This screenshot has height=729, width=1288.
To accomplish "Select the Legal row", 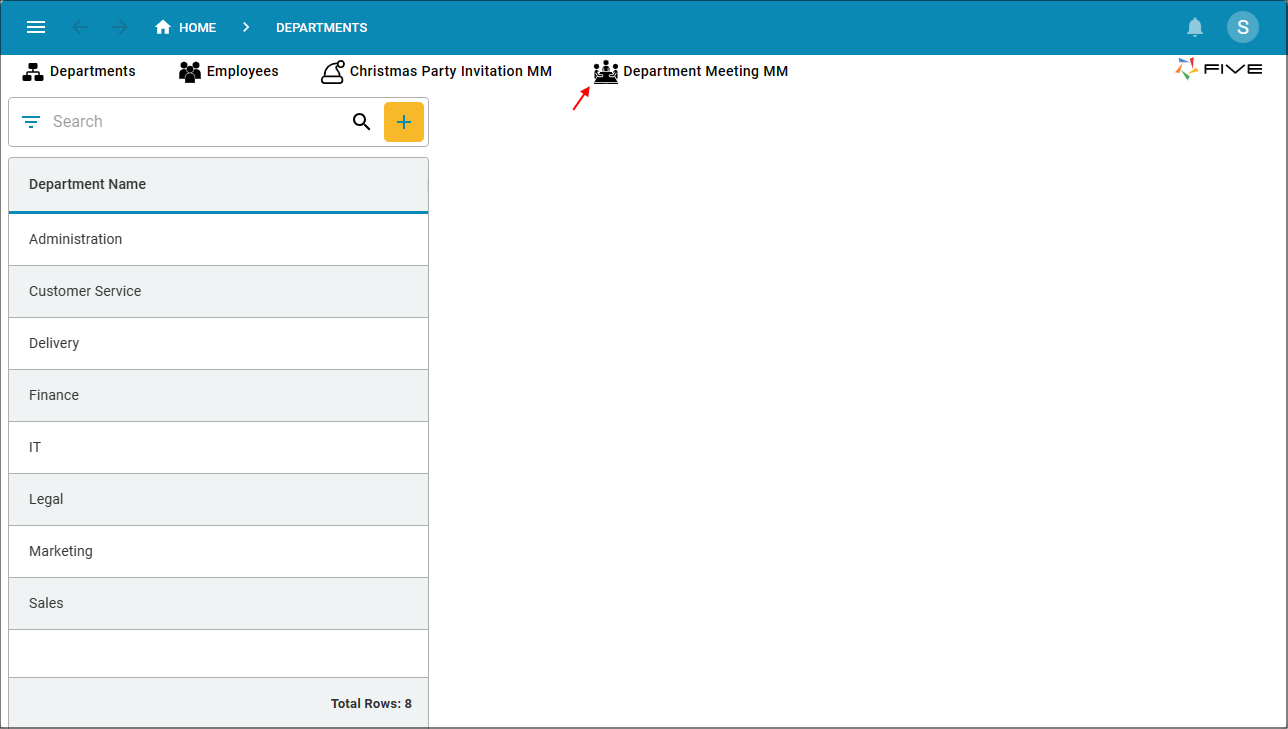I will (218, 499).
